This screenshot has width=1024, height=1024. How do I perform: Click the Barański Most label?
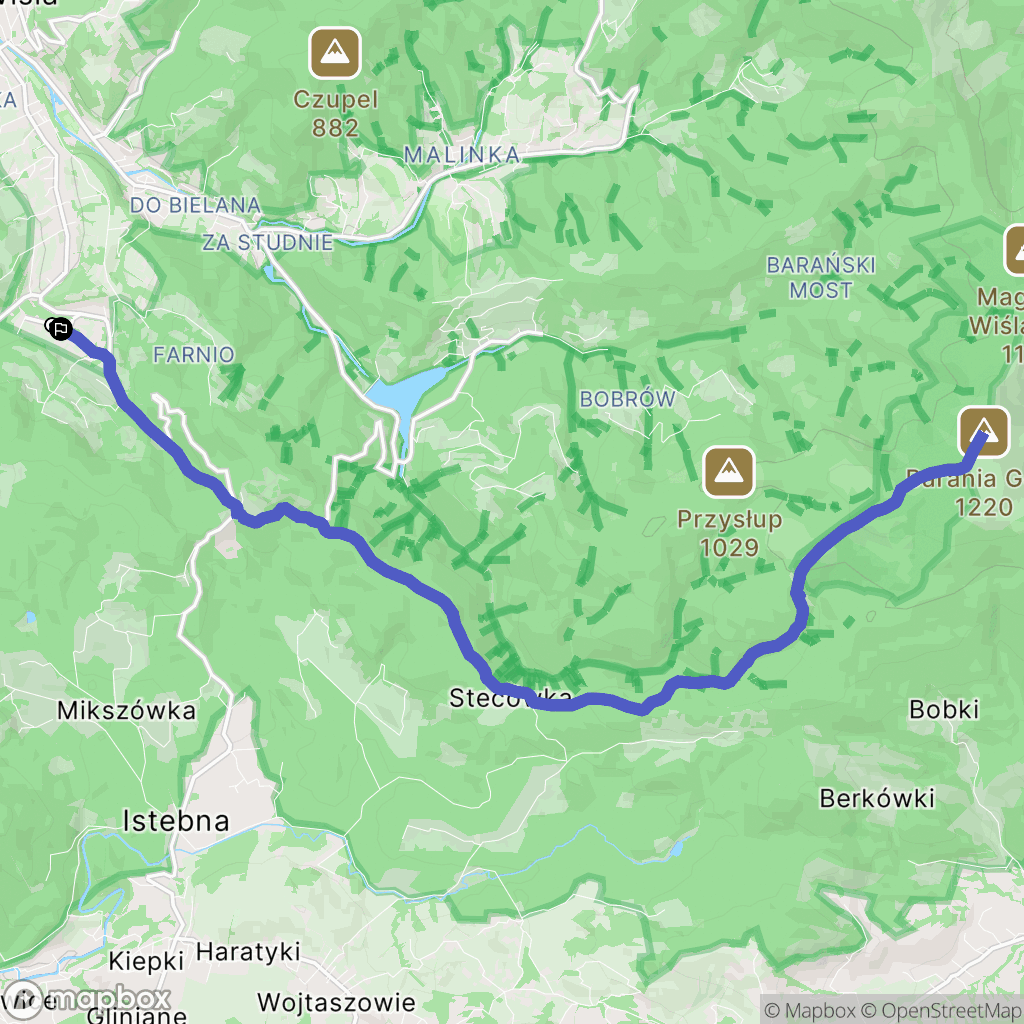[821, 277]
